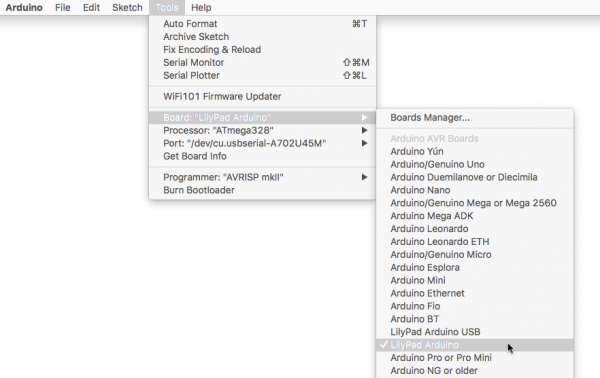
Task: Select Burn Bootloader
Action: tap(262, 190)
